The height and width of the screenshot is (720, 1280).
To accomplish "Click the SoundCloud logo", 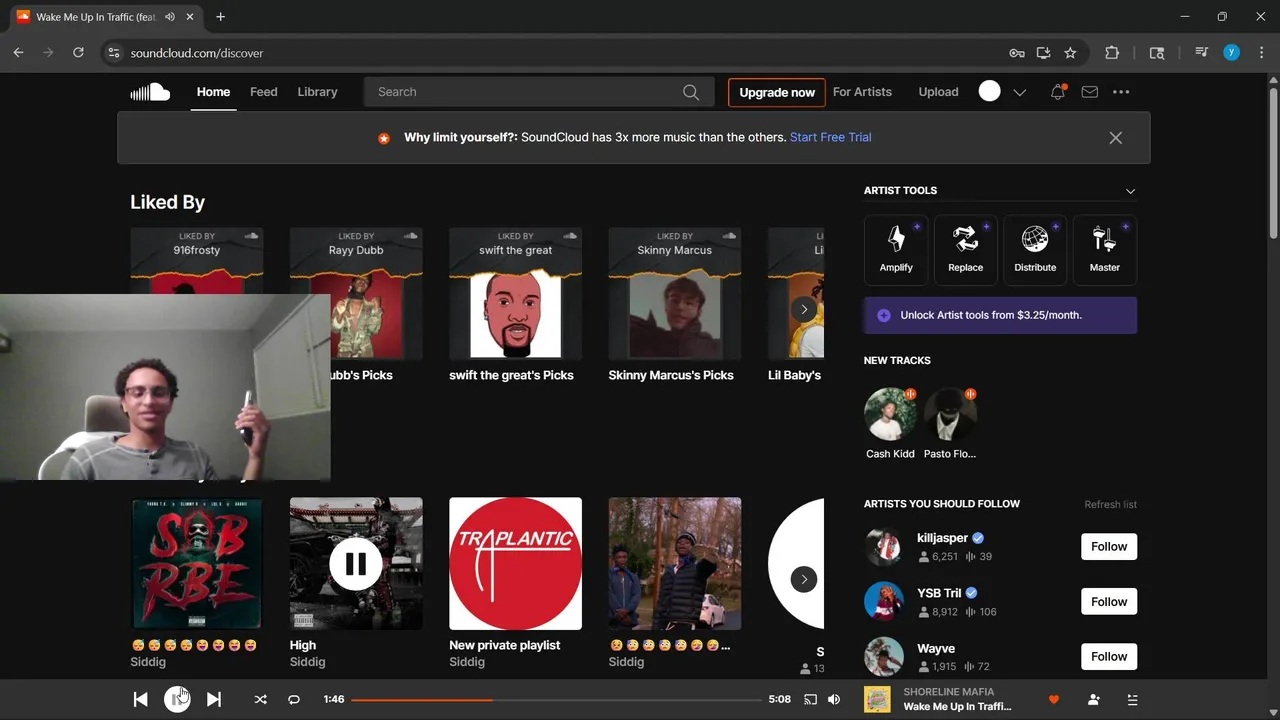I will point(150,92).
